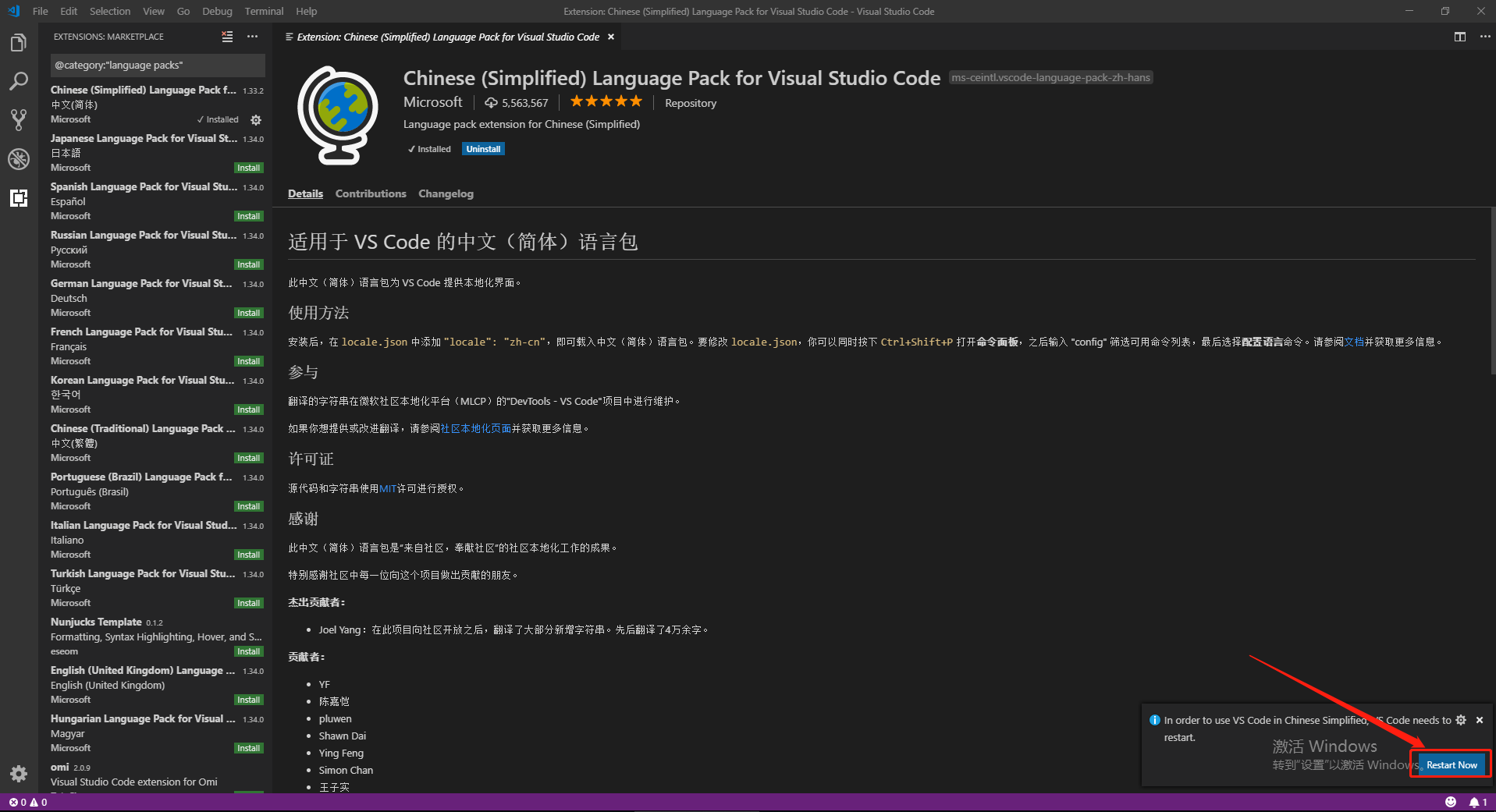Install the Portuguese (Brazil) Language Pack
This screenshot has height=812, width=1496.
tap(249, 507)
